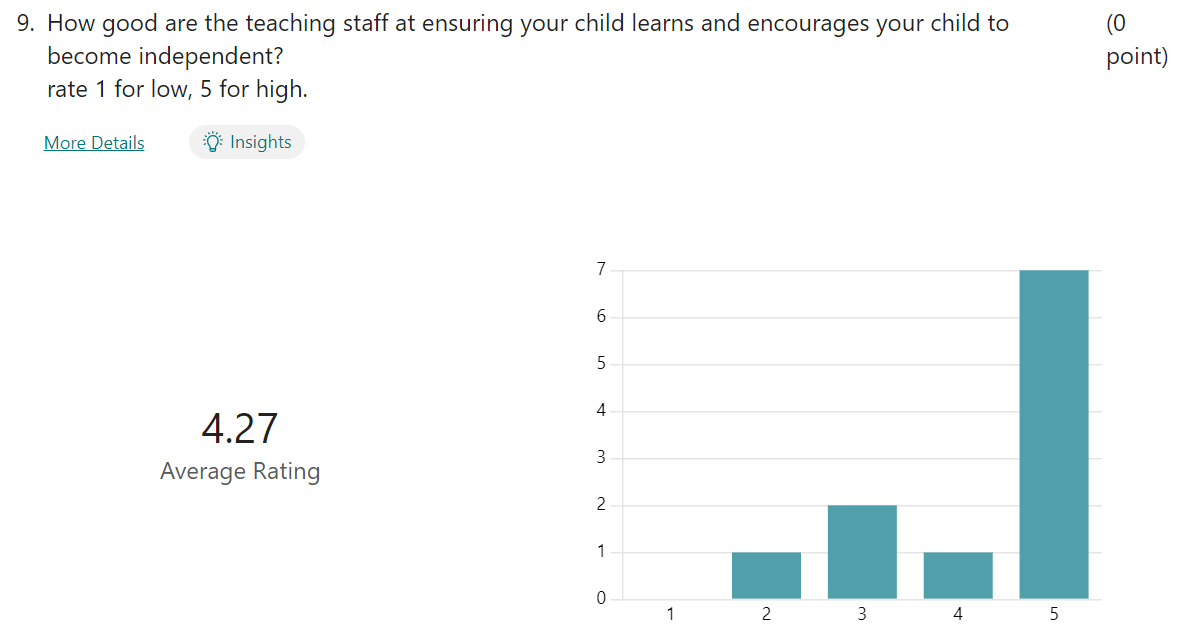Viewport: 1185px width, 643px height.
Task: Open the More Details link
Action: point(94,143)
